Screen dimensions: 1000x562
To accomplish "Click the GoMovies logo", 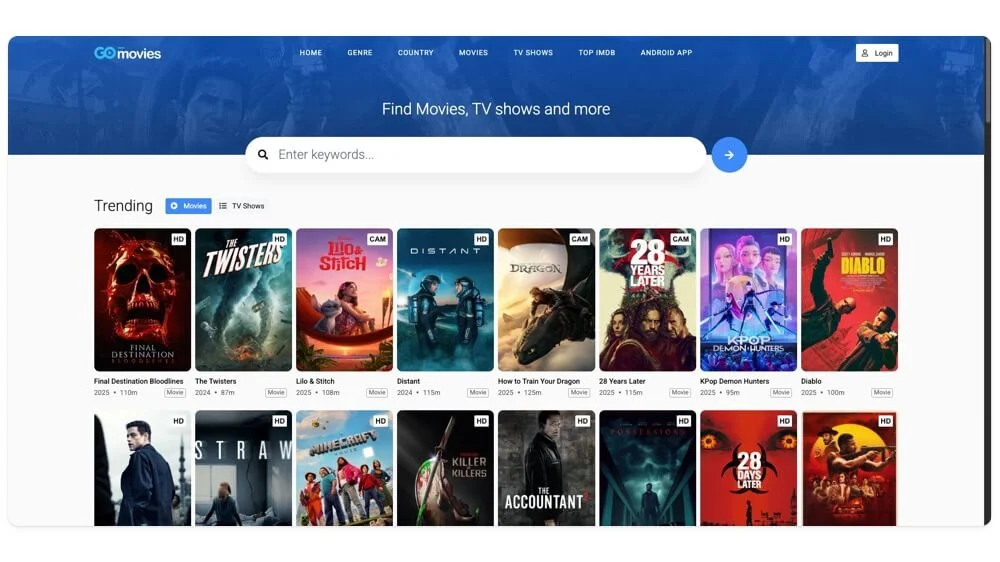I will tap(128, 53).
